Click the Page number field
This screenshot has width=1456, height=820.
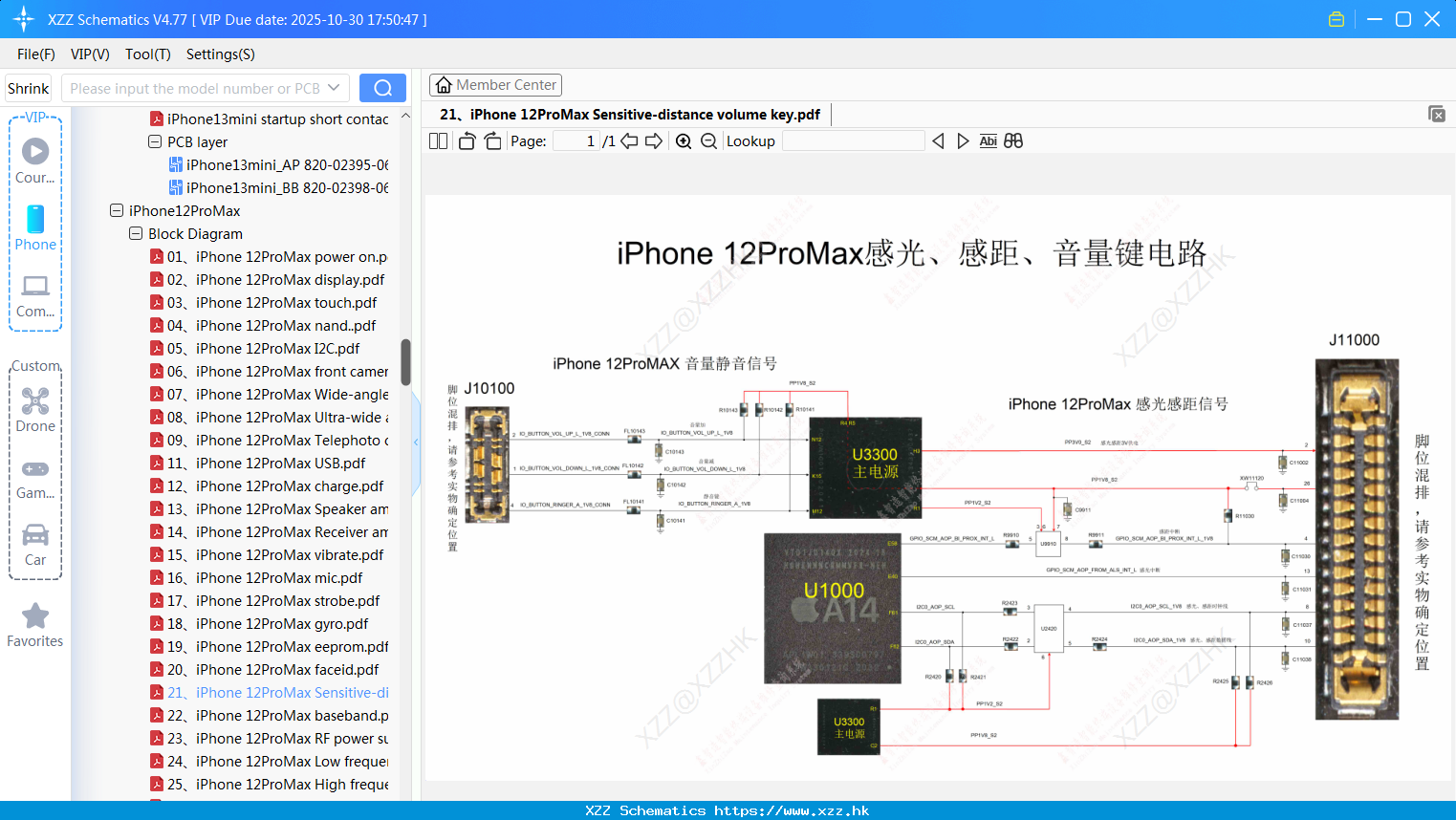tap(576, 141)
